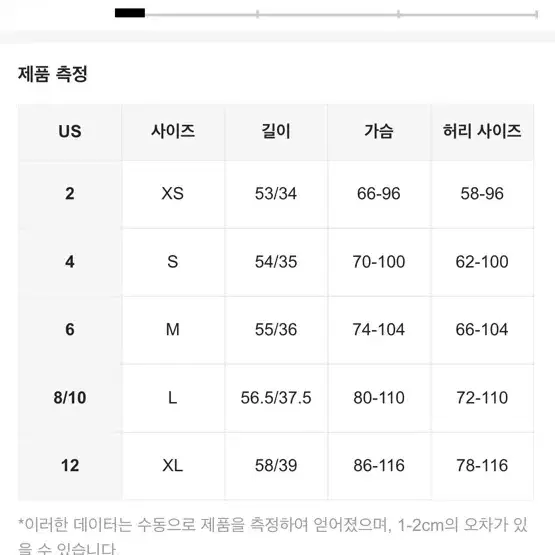Click US size 12 row label
The image size is (555, 555).
70,466
